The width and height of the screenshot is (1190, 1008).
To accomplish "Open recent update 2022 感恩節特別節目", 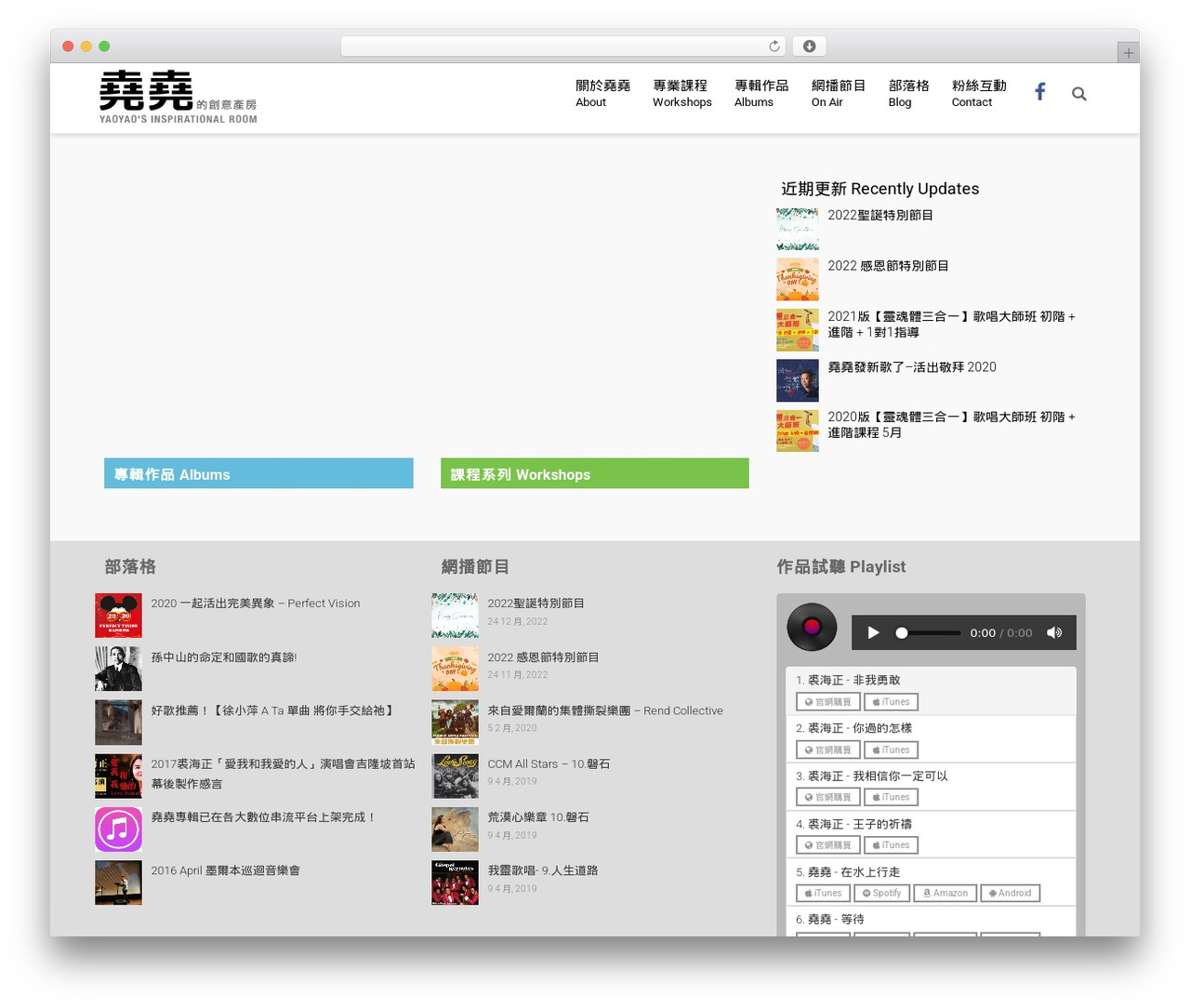I will pos(888,266).
